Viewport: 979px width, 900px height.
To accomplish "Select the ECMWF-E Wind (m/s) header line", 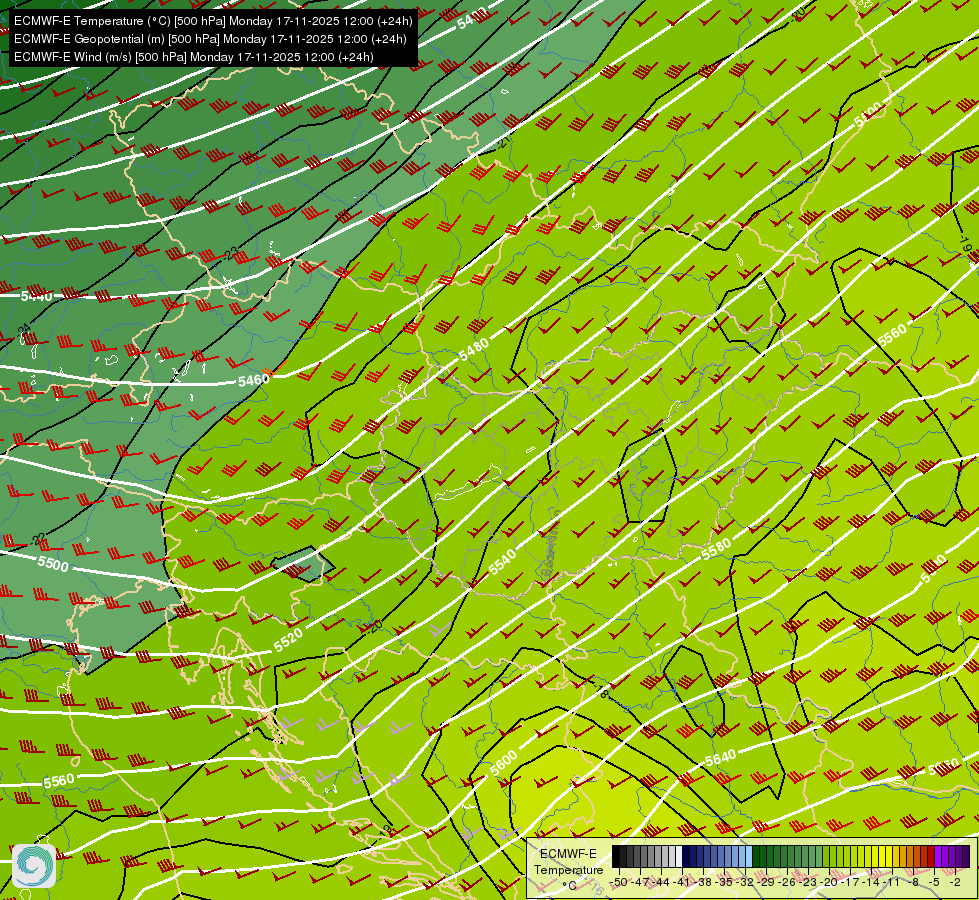I will pyautogui.click(x=194, y=57).
